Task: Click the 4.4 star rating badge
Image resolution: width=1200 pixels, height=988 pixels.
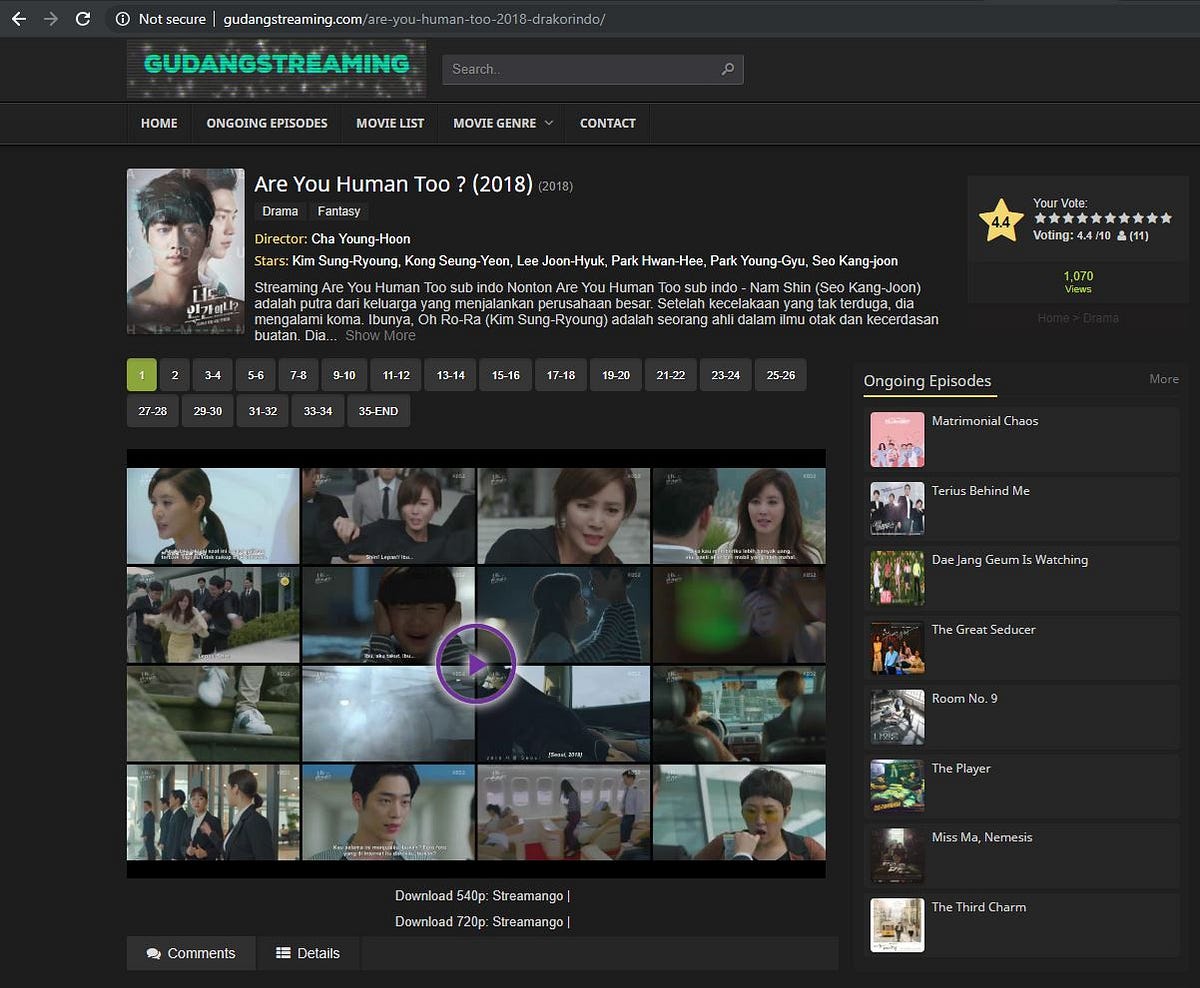Action: 1001,221
